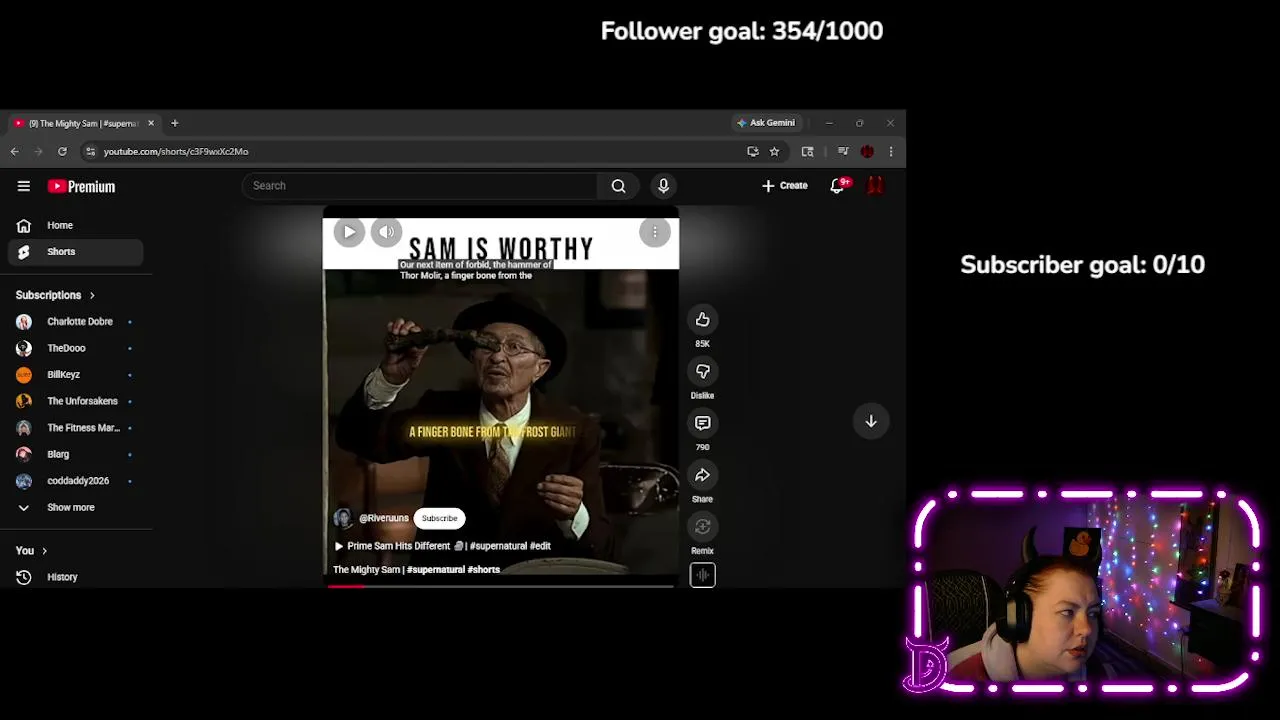
Task: Expand Show more subscriptions
Action: pos(76,507)
